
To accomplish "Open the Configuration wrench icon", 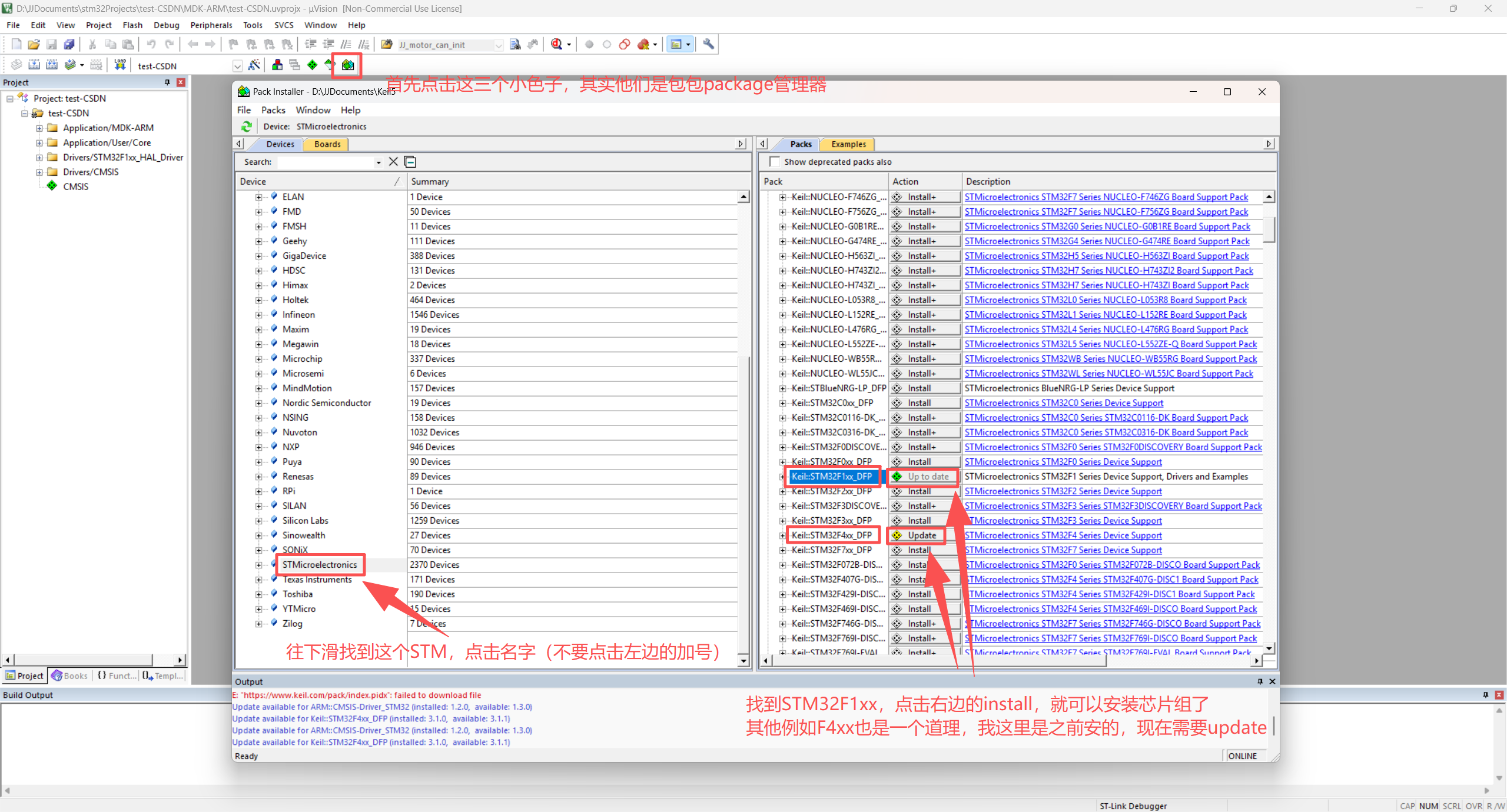I will pyautogui.click(x=708, y=44).
